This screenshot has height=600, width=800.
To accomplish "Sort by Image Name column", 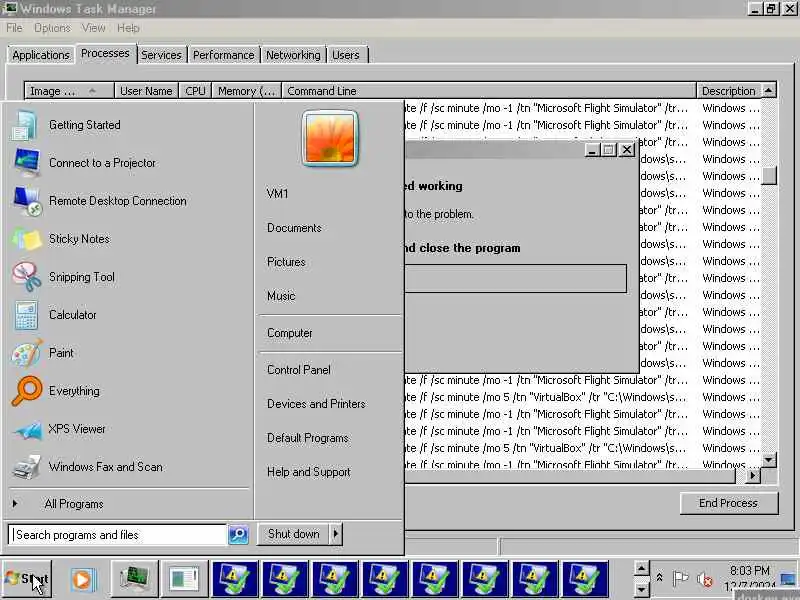I will coord(69,91).
